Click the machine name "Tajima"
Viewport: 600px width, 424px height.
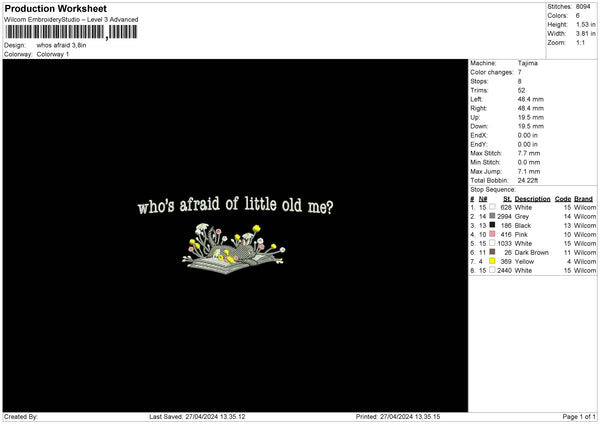(x=528, y=63)
